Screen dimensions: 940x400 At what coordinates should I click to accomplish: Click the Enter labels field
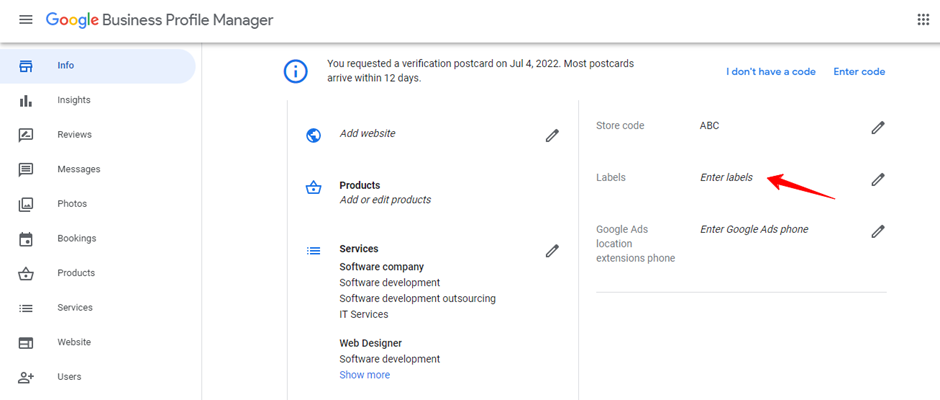726,177
